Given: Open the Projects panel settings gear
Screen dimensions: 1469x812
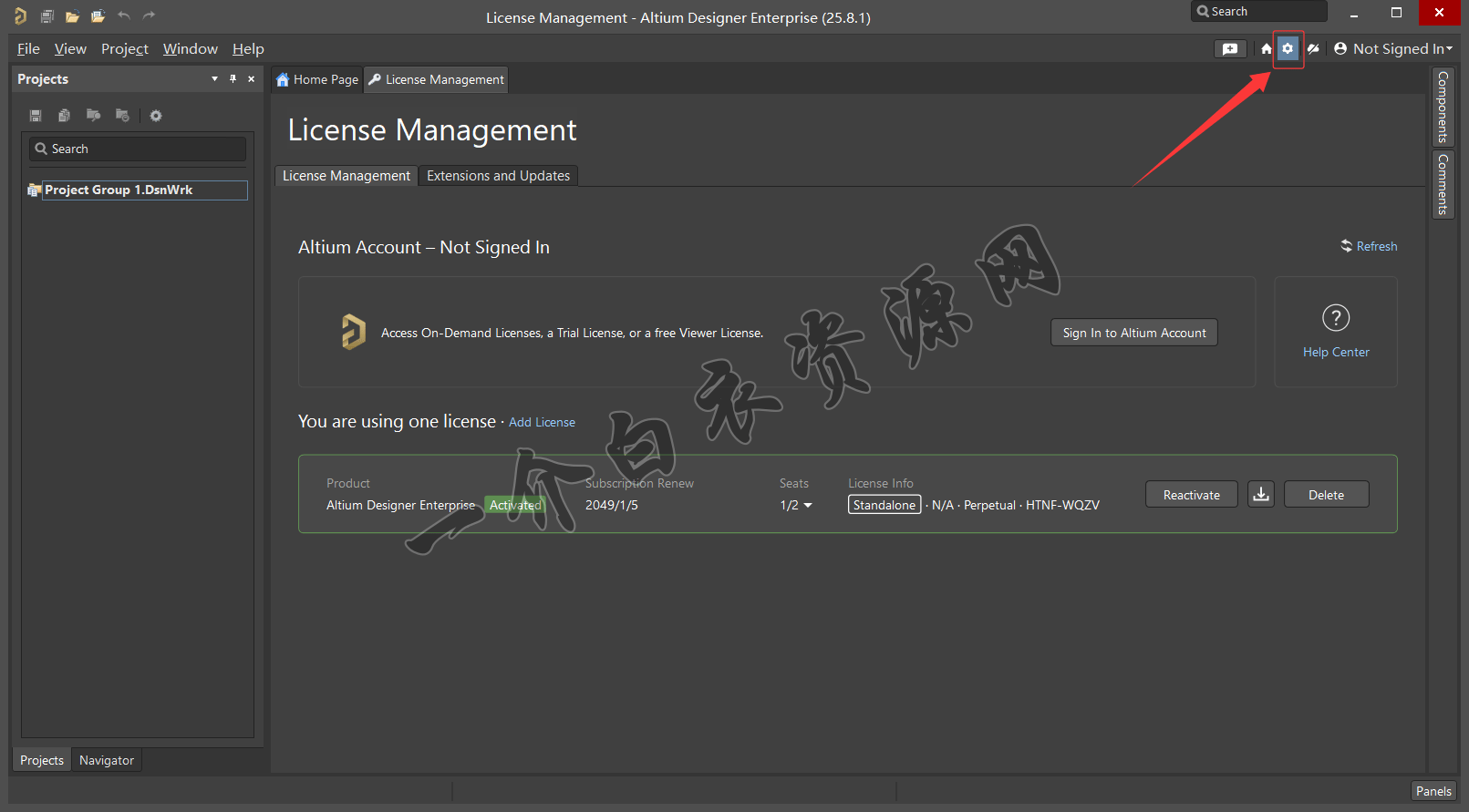Looking at the screenshot, I should coord(156,116).
